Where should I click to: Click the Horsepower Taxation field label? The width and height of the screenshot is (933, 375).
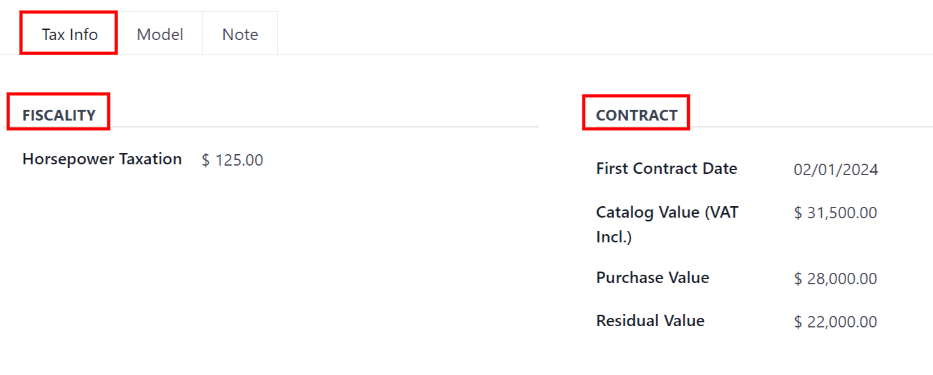(102, 159)
